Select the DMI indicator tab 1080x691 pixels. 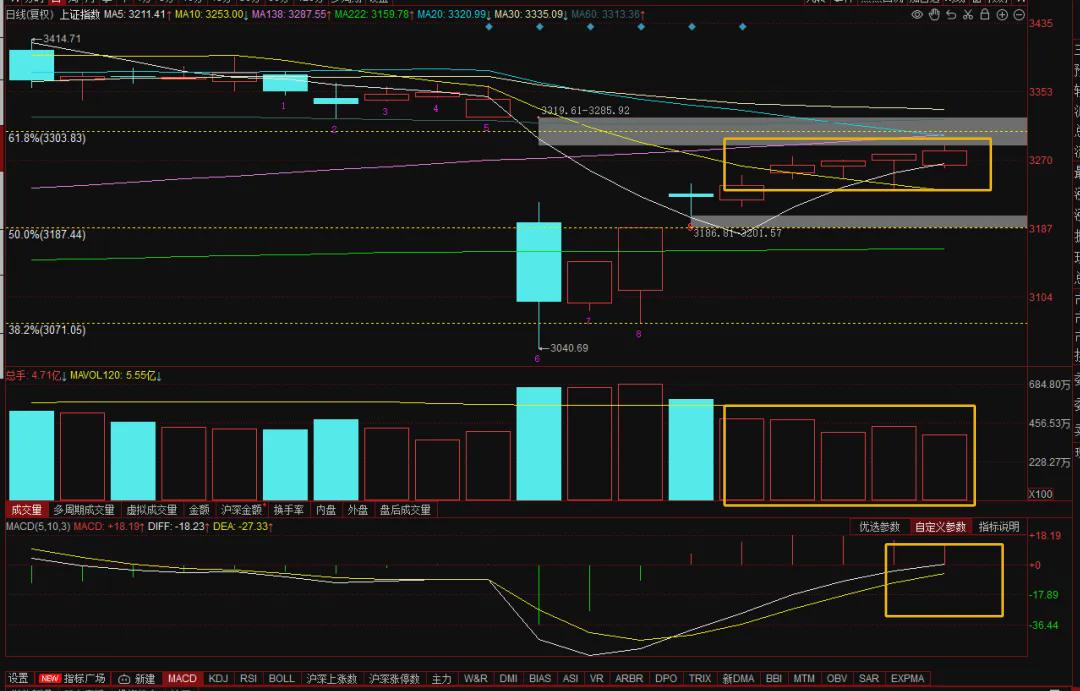point(508,679)
